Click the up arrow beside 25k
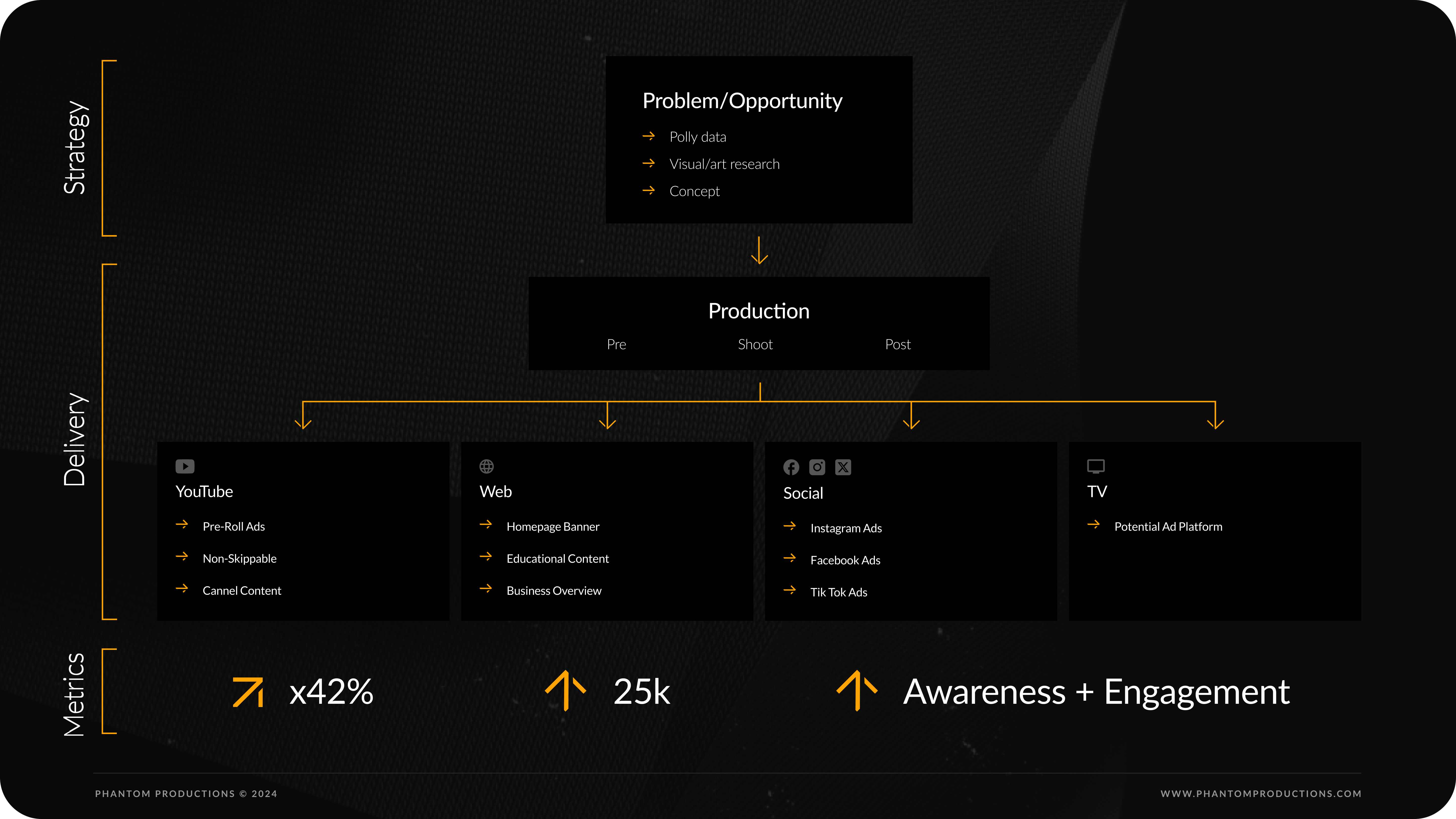Screen dimensions: 1456x819 point(565,691)
